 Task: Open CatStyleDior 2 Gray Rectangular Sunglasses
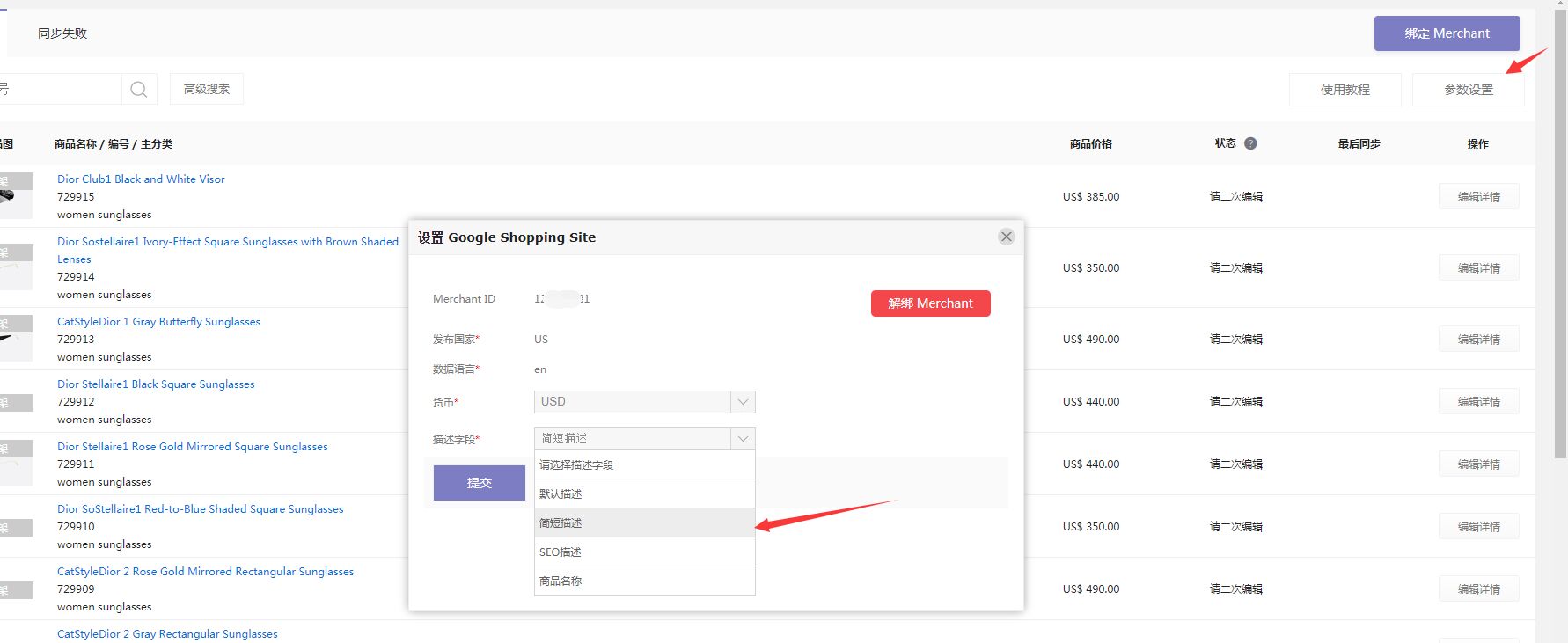167,633
